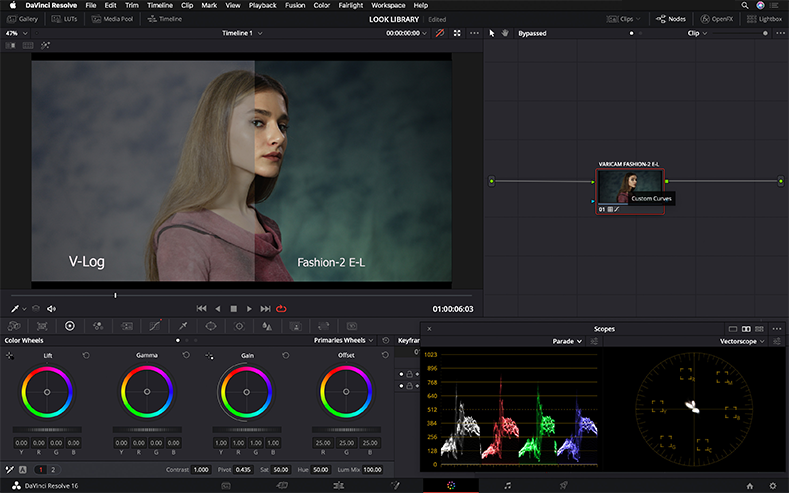The image size is (789, 493).
Task: Open Project Settings gear icon
Action: pos(773,486)
